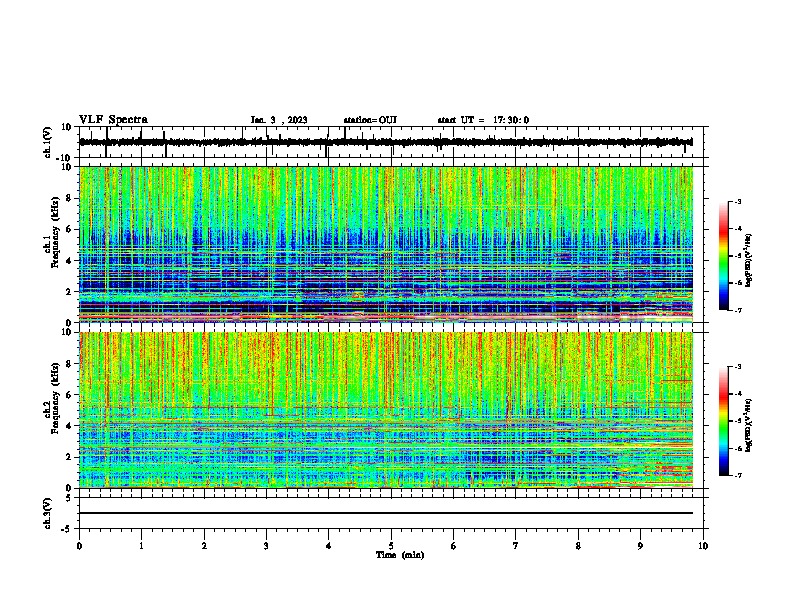Click the 'VLF Spectra' title text
Viewport: 792px width, 612px height.
[x=113, y=120]
